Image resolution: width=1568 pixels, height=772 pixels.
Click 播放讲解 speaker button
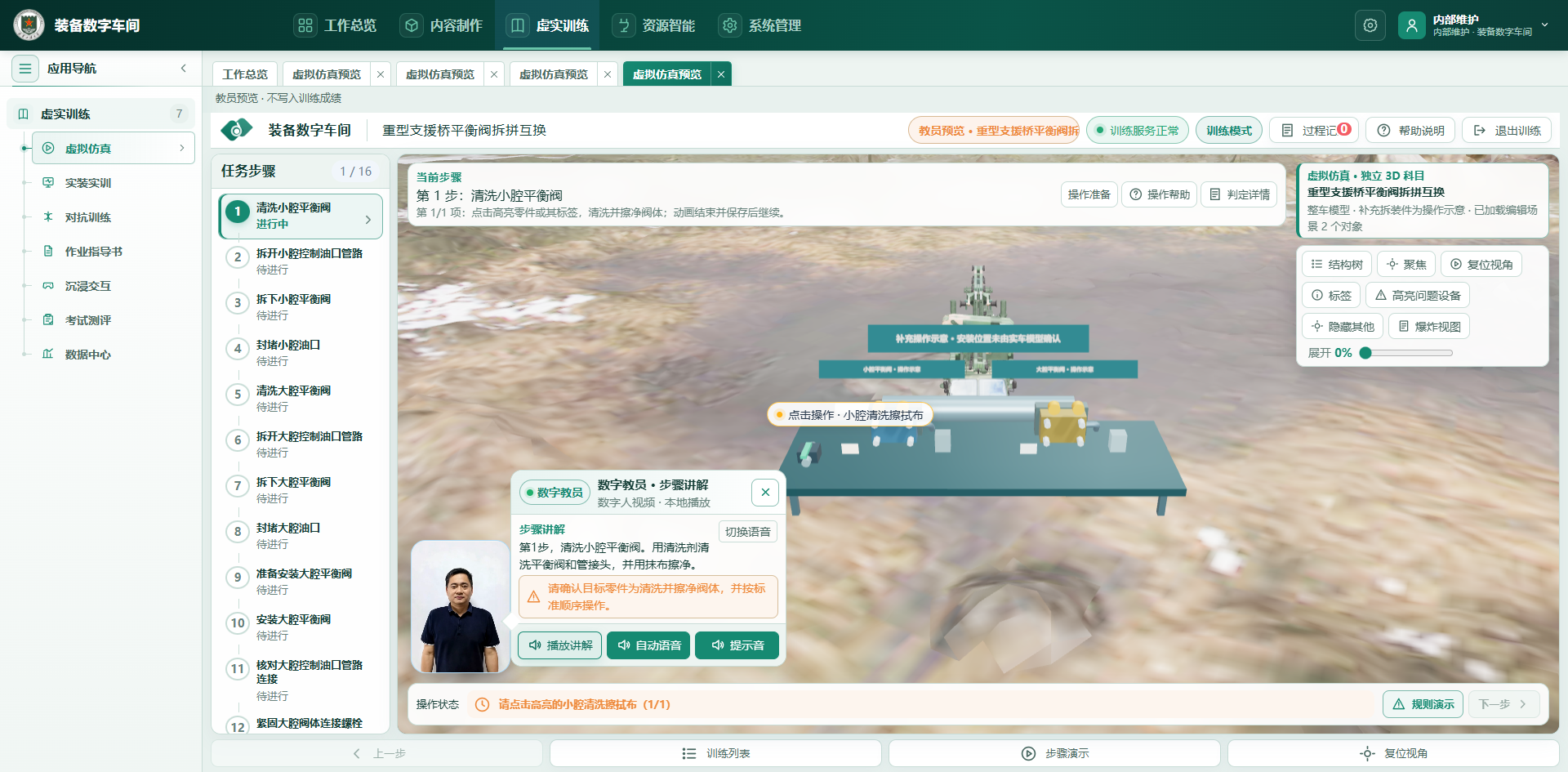[x=560, y=645]
